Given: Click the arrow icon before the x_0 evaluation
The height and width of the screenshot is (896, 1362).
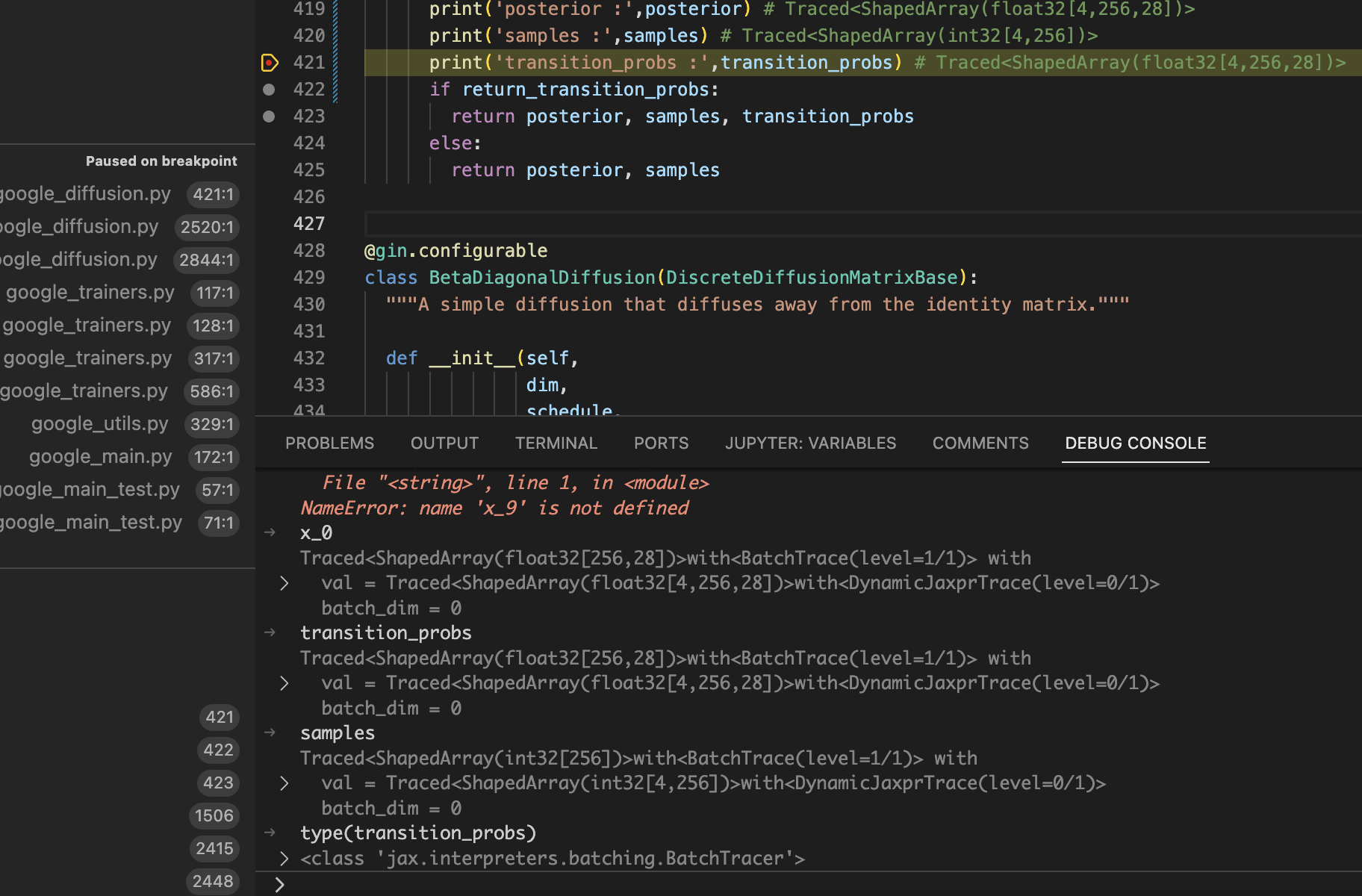Looking at the screenshot, I should (x=269, y=532).
